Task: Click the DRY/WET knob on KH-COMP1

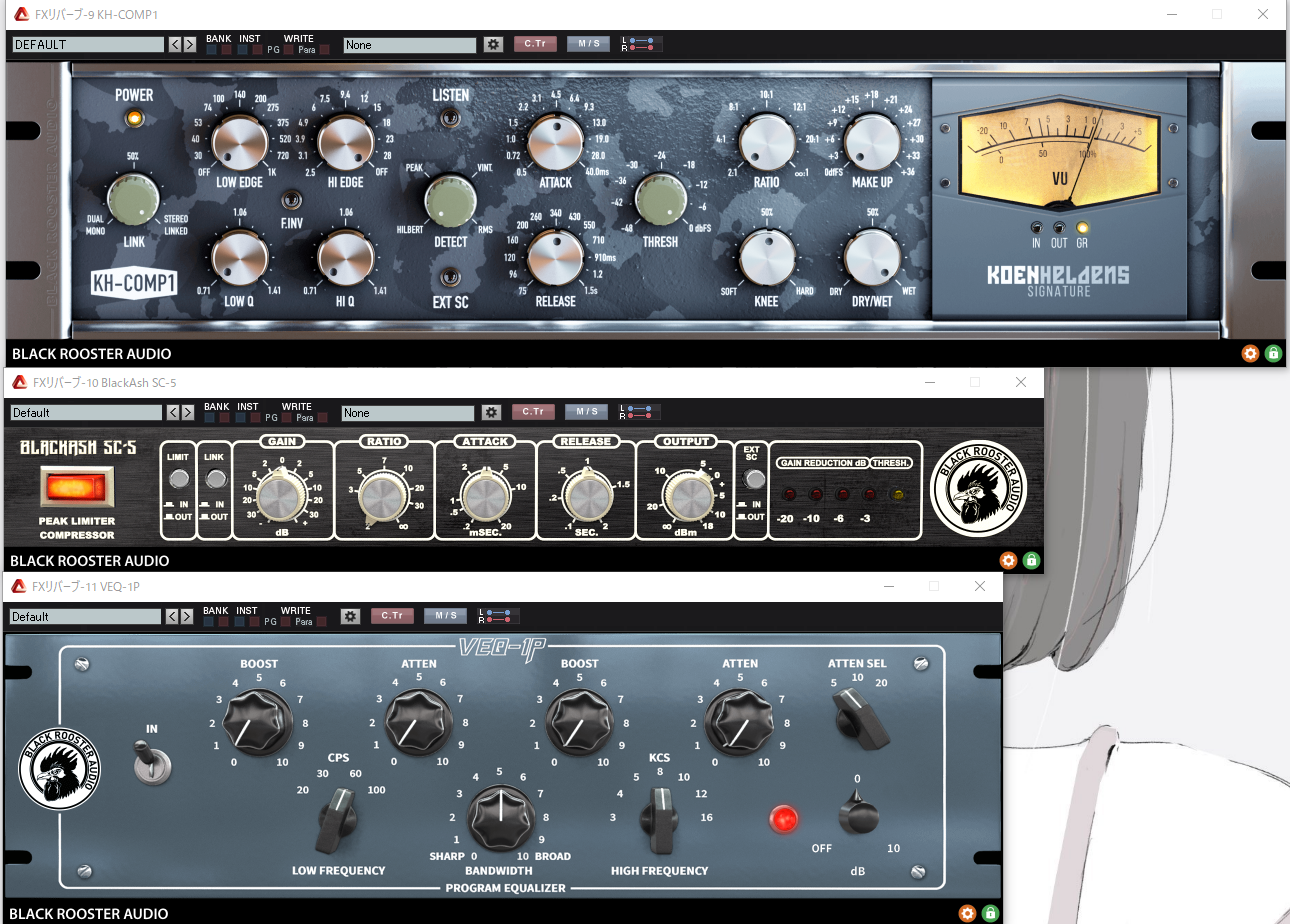Action: coord(872,257)
